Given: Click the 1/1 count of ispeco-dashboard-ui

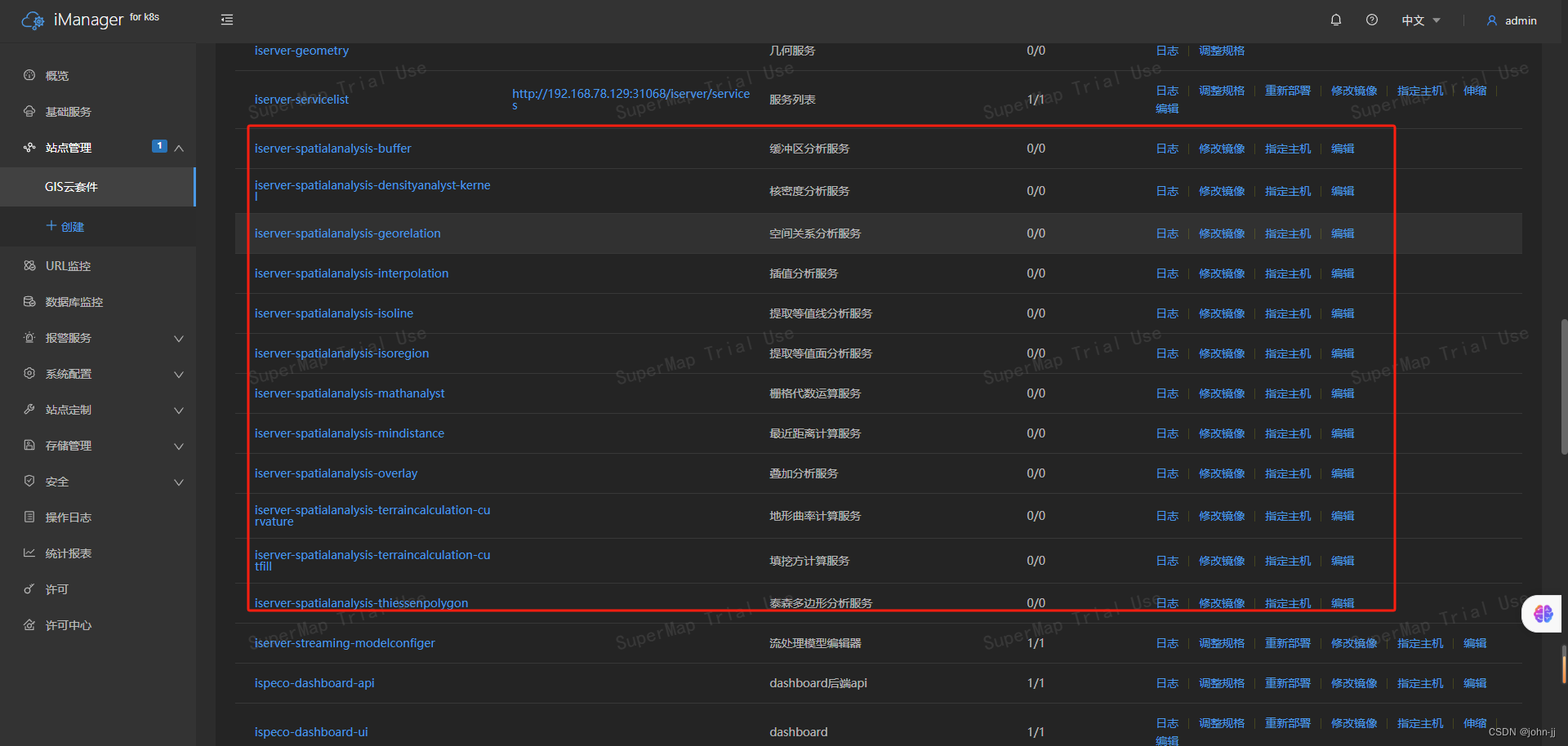Looking at the screenshot, I should pyautogui.click(x=1036, y=732).
